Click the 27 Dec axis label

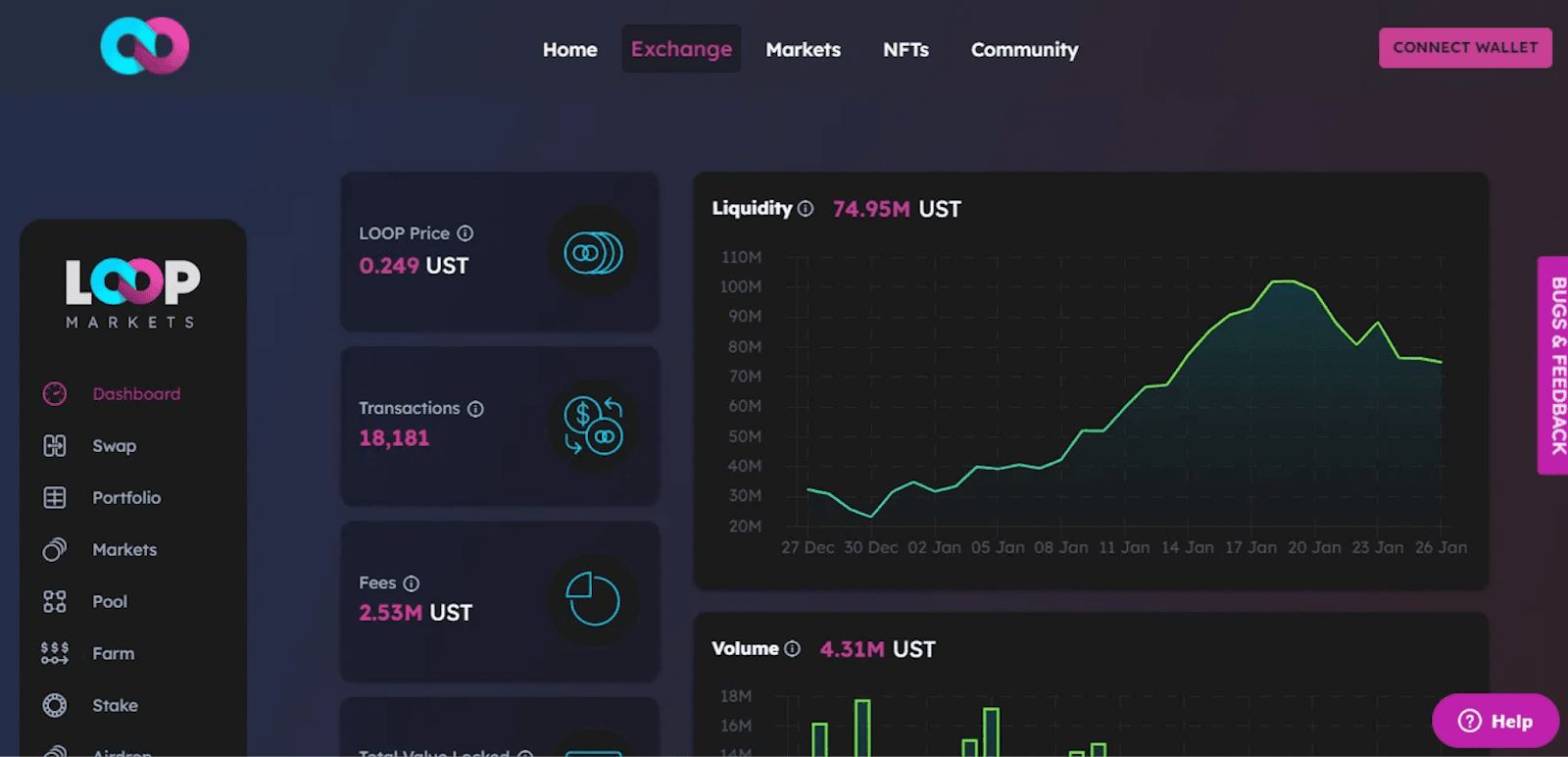click(x=808, y=548)
